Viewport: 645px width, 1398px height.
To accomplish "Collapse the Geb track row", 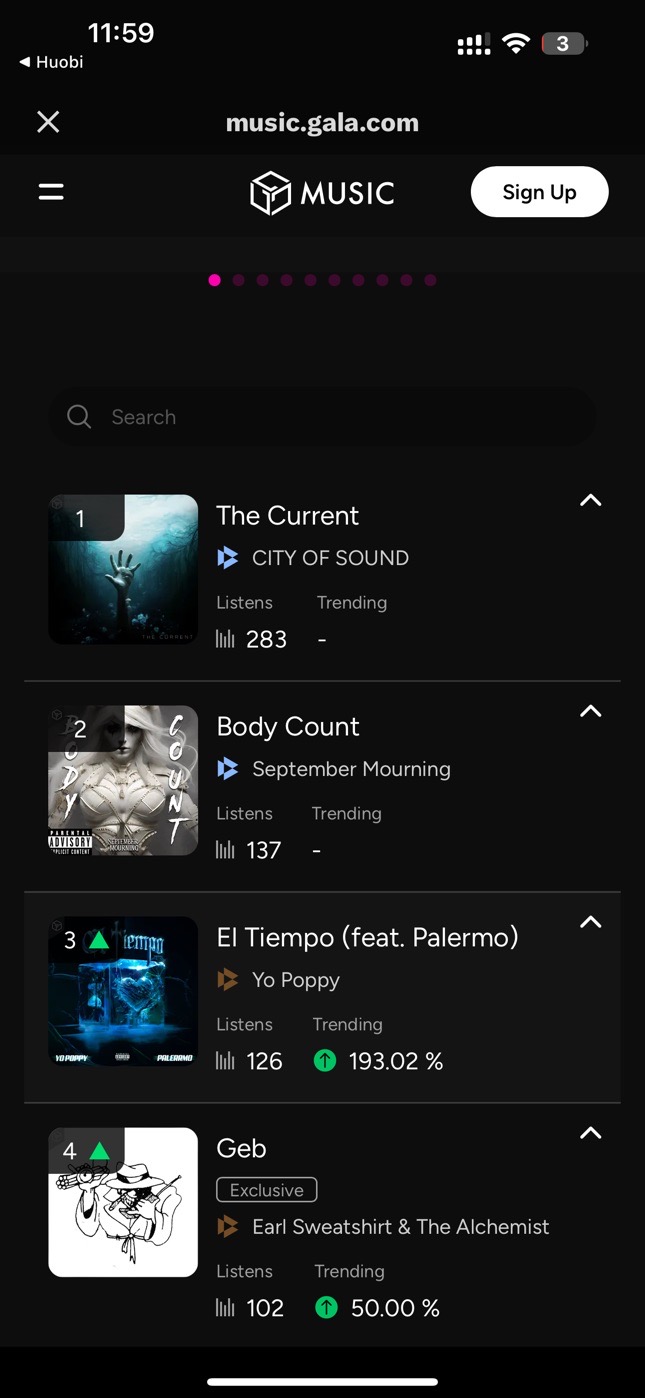I will click(591, 1133).
